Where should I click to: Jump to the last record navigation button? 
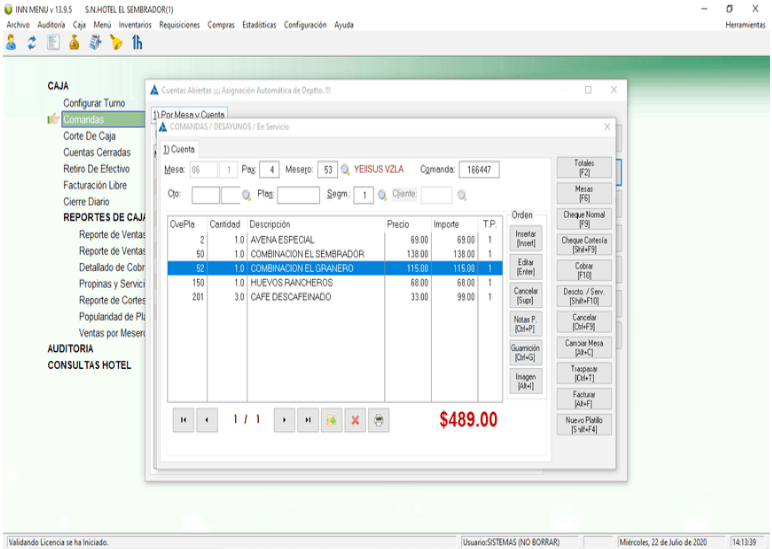pos(307,421)
